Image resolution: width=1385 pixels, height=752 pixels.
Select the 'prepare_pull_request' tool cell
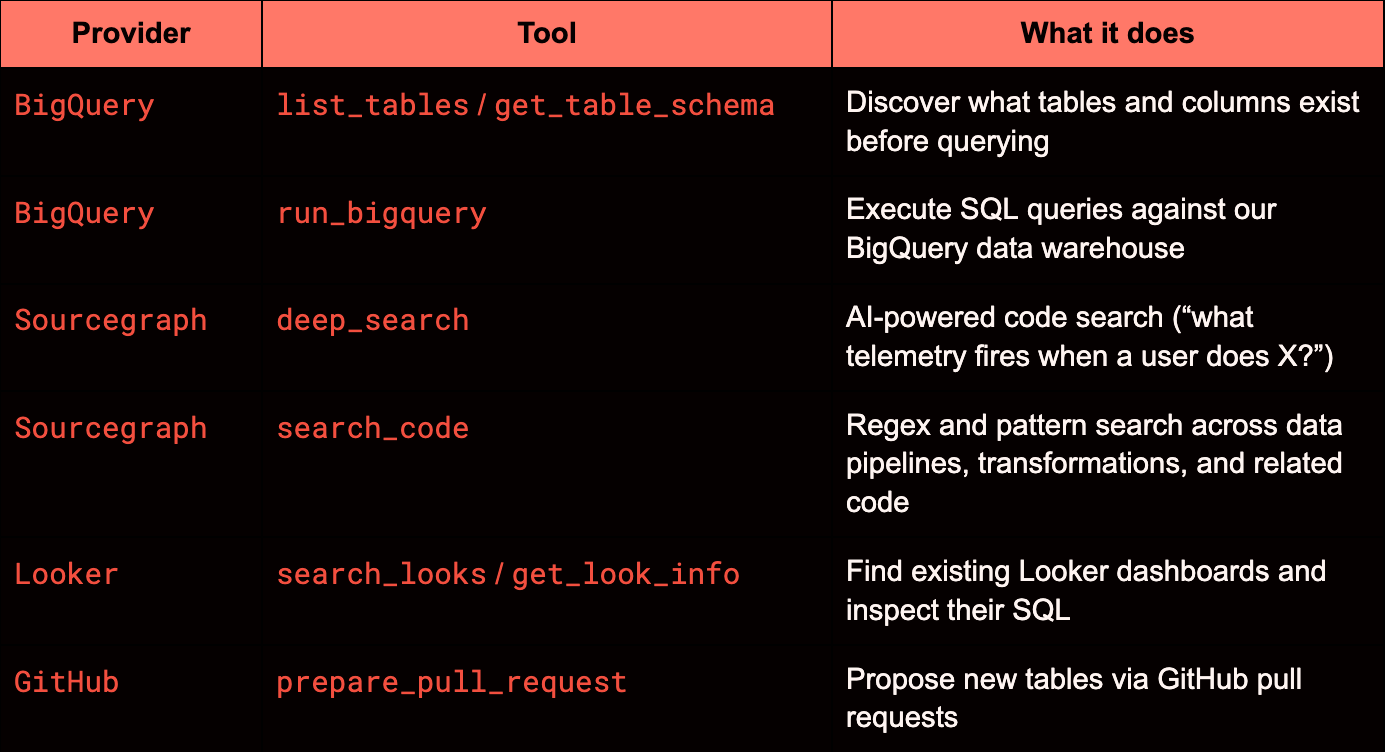pos(451,682)
